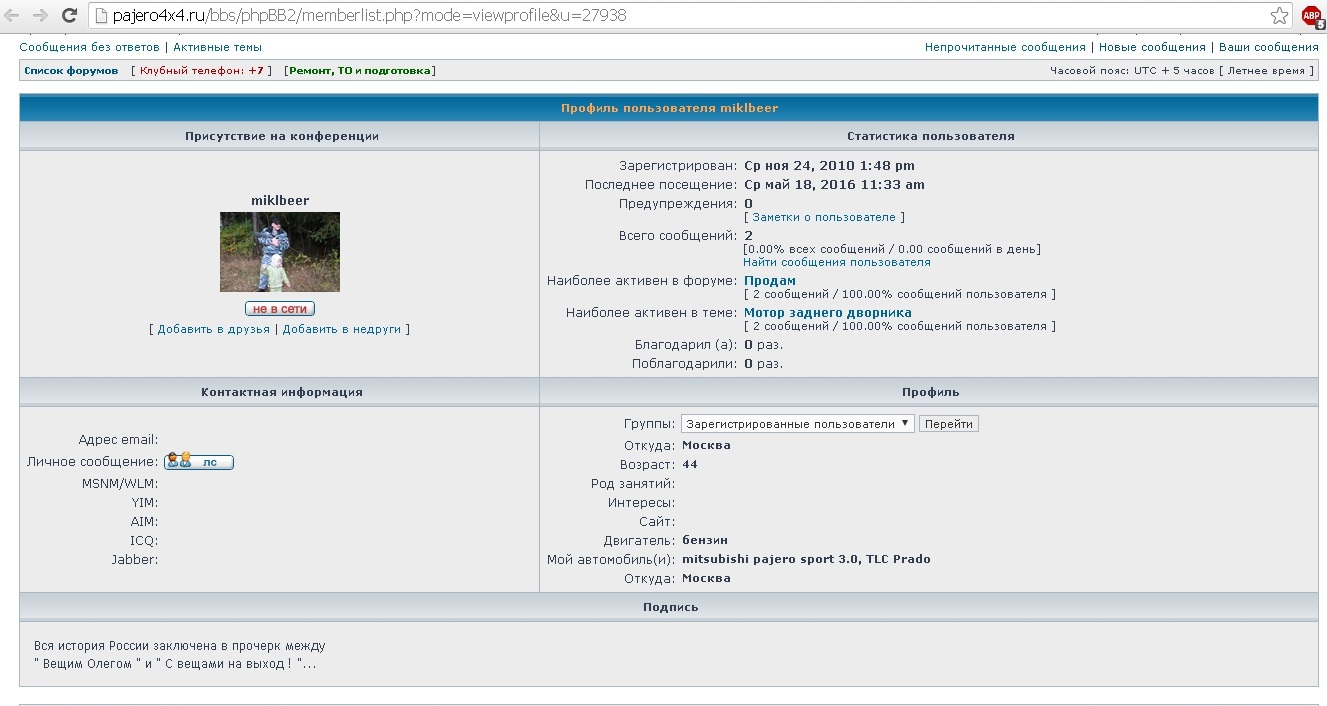The image size is (1327, 706).
Task: Open 'Активные темы' link
Action: (217, 47)
